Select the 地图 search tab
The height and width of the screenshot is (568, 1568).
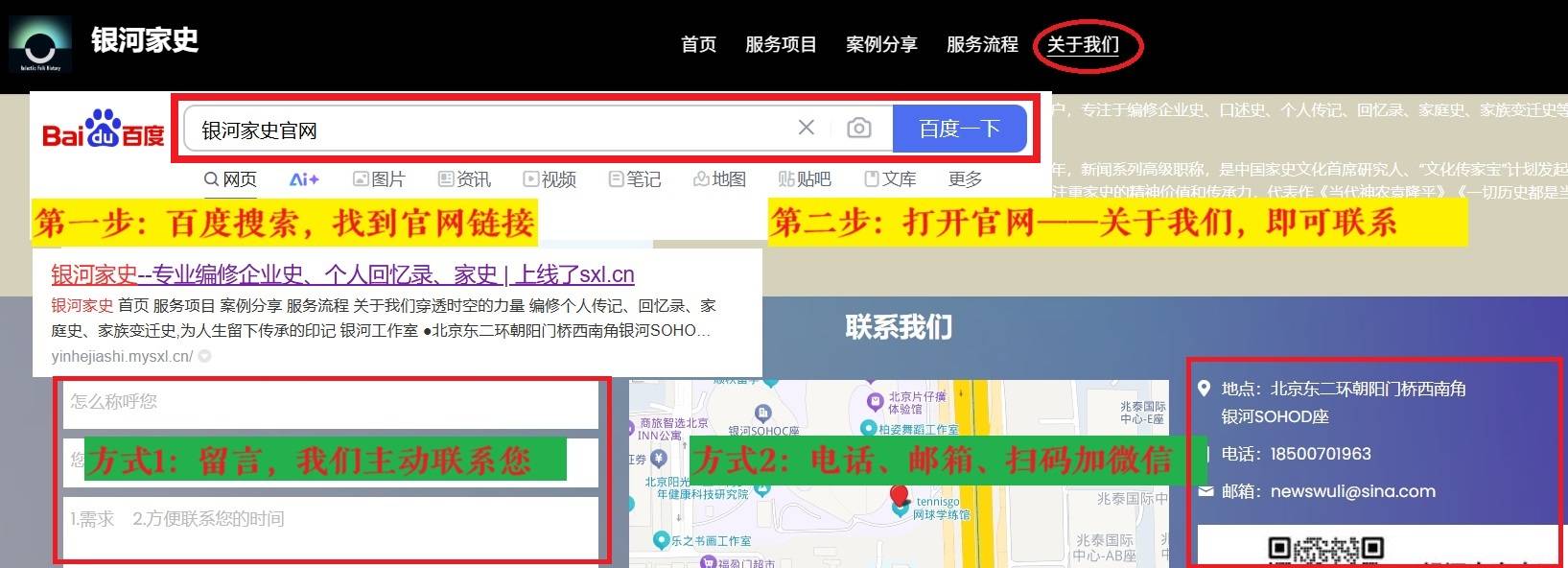[720, 179]
